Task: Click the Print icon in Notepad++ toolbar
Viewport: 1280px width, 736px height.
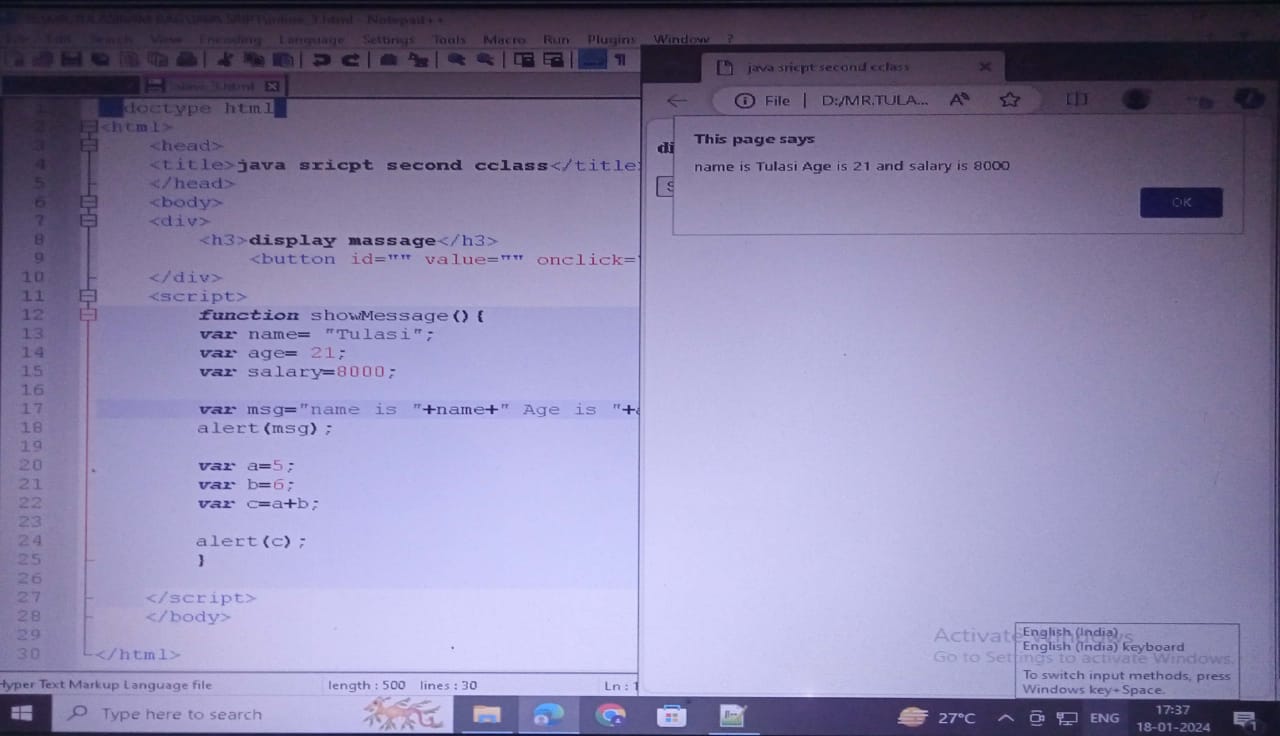Action: pos(185,60)
